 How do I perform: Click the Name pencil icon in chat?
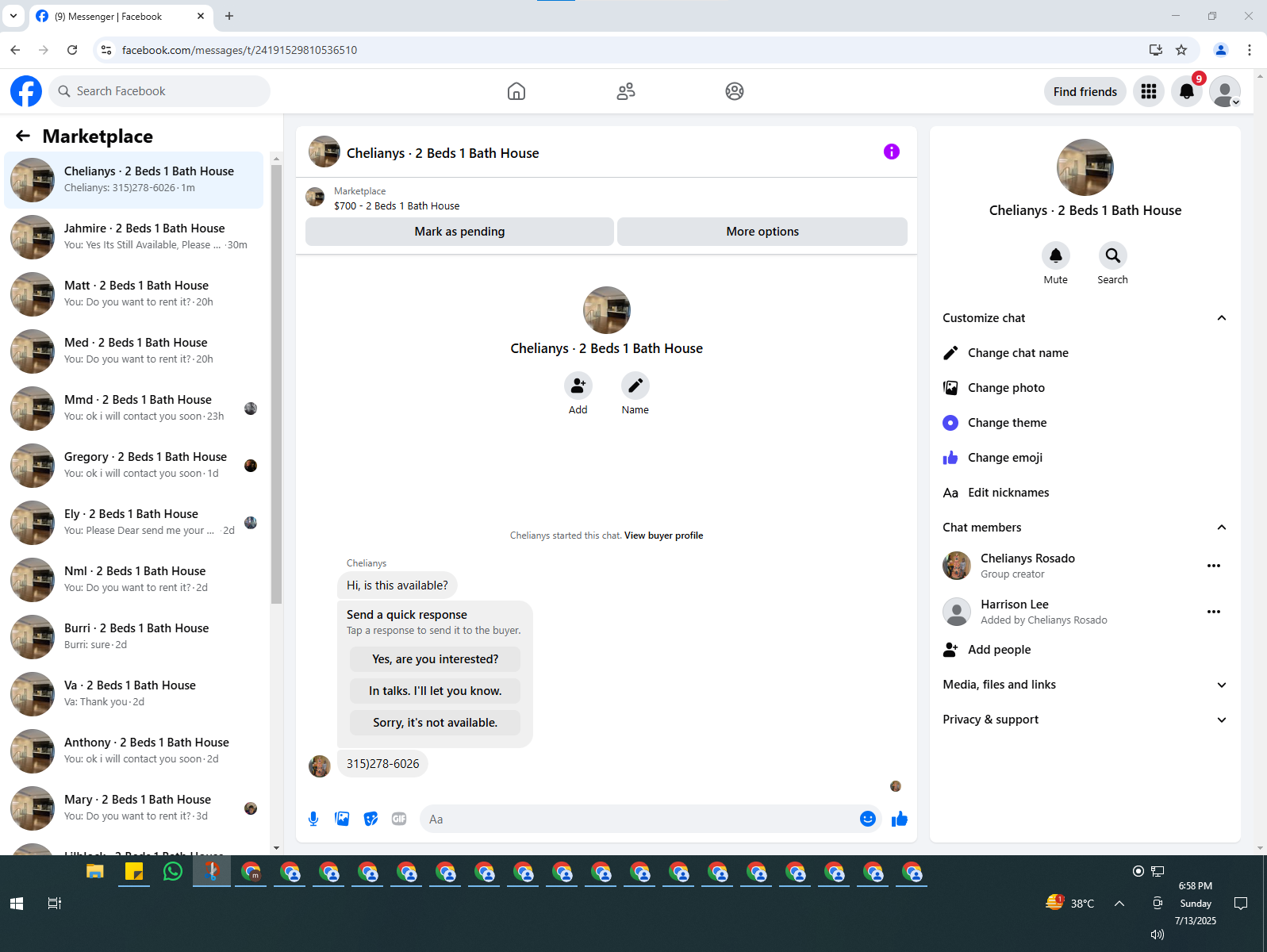[635, 386]
